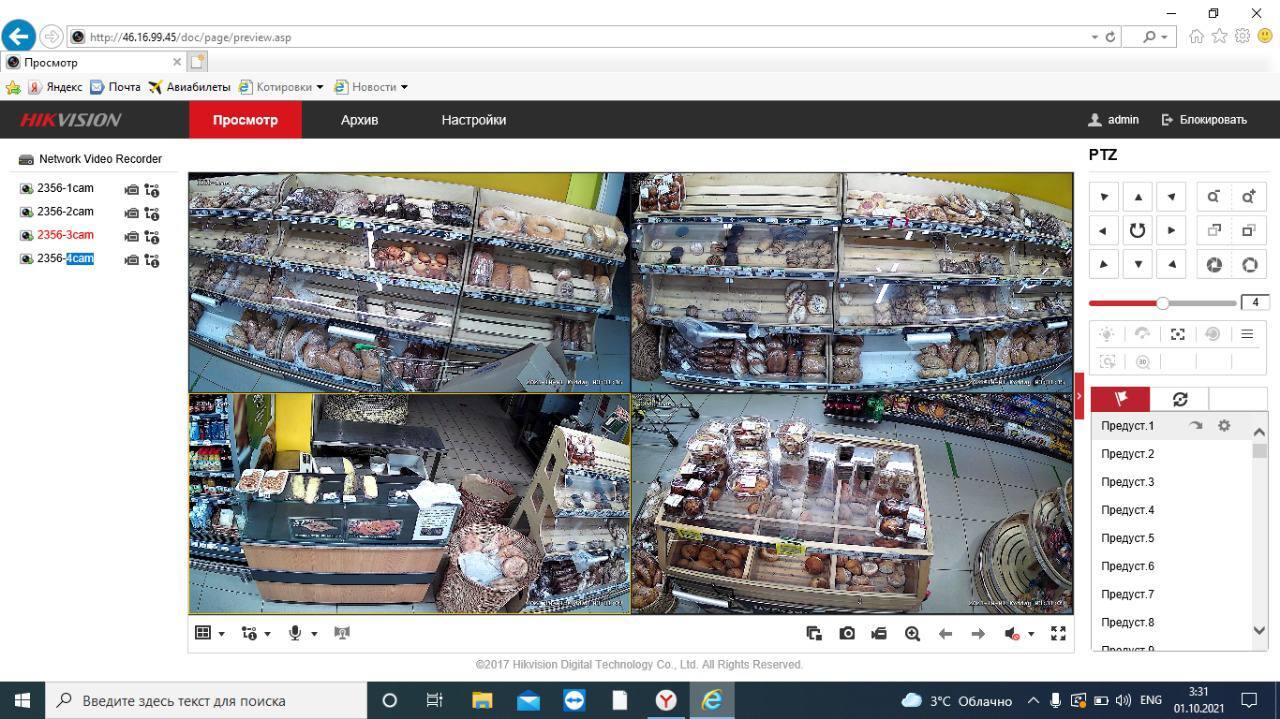
Task: Move PTZ camera diagonally up-left
Action: point(1104,197)
